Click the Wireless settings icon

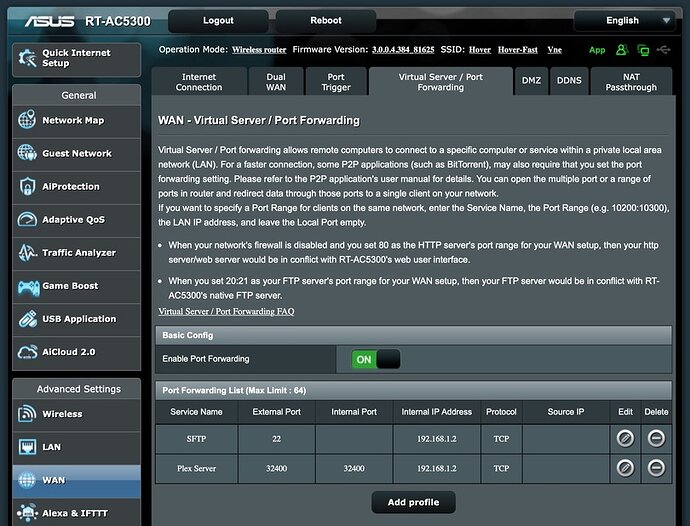pyautogui.click(x=27, y=414)
